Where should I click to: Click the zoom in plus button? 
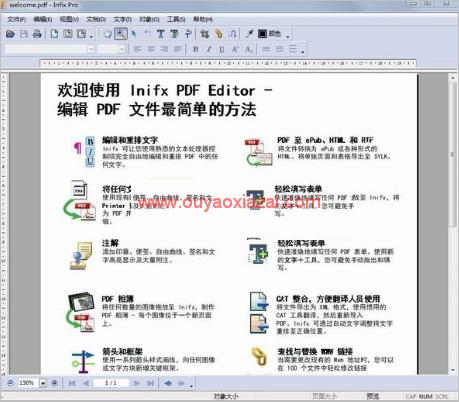coord(55,383)
